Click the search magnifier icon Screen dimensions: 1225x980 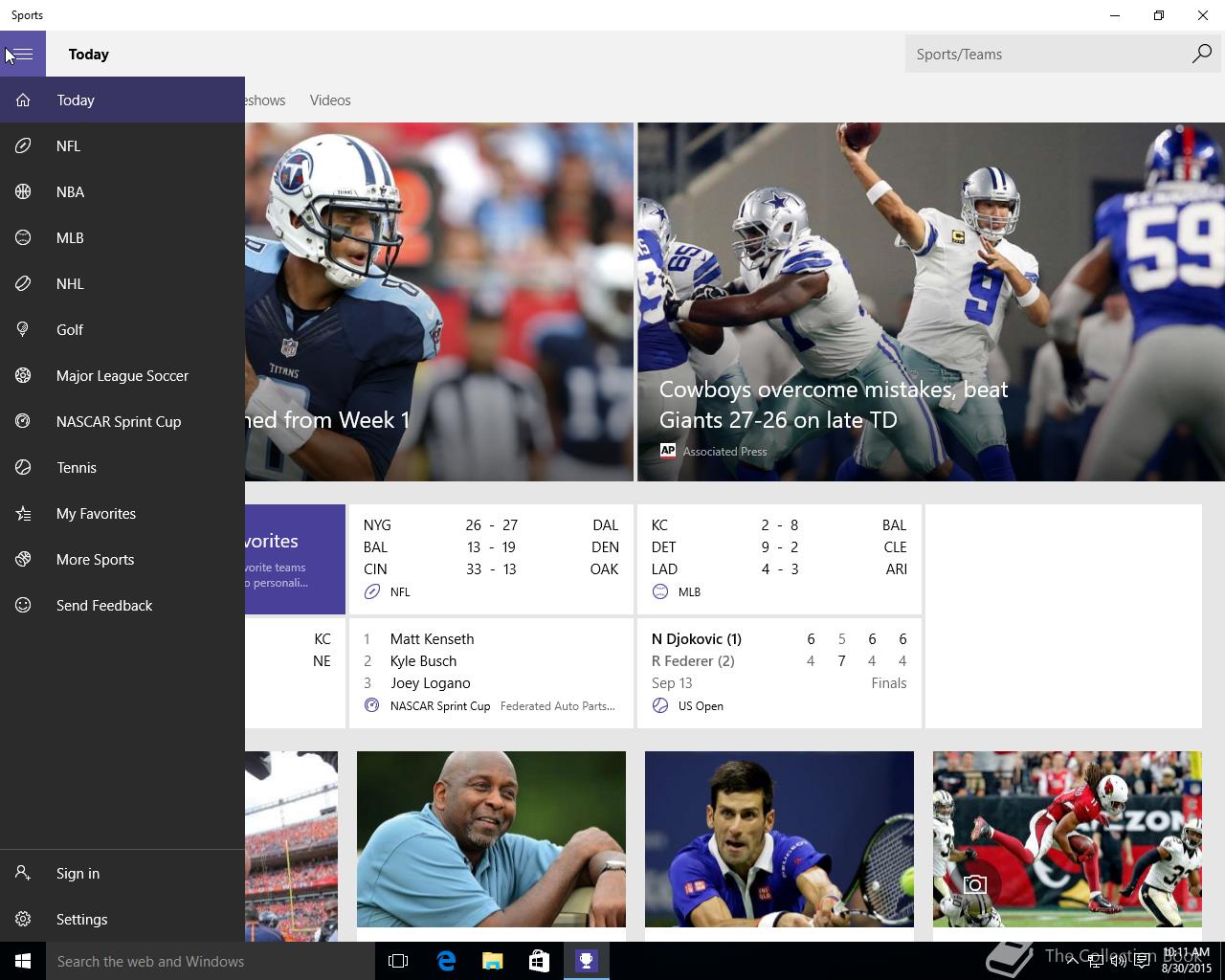(1201, 54)
